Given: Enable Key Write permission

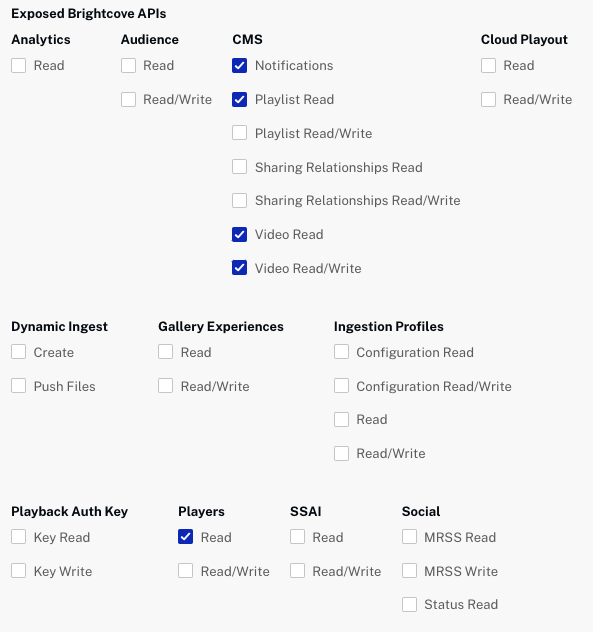Looking at the screenshot, I should pos(19,571).
